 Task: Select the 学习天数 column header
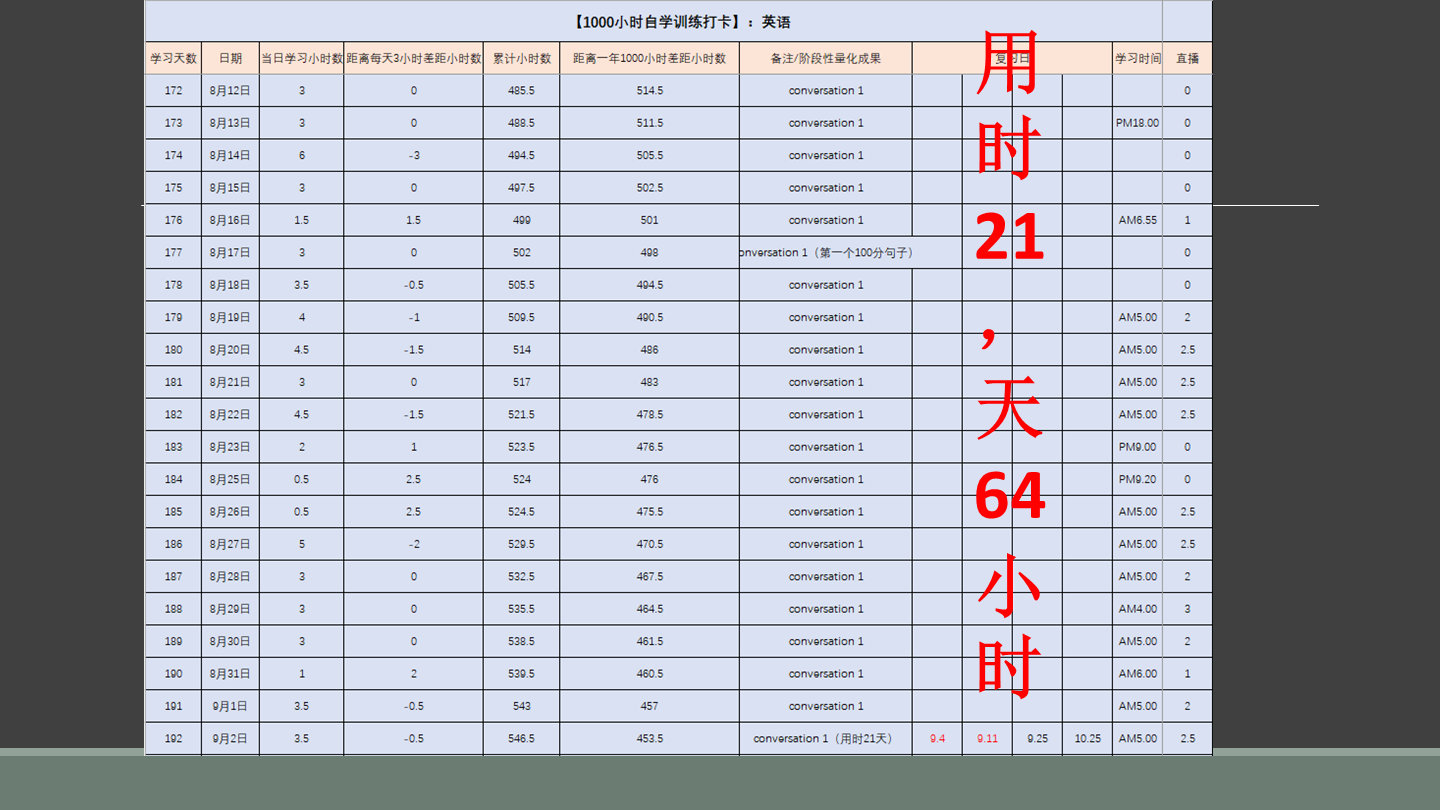pyautogui.click(x=173, y=58)
